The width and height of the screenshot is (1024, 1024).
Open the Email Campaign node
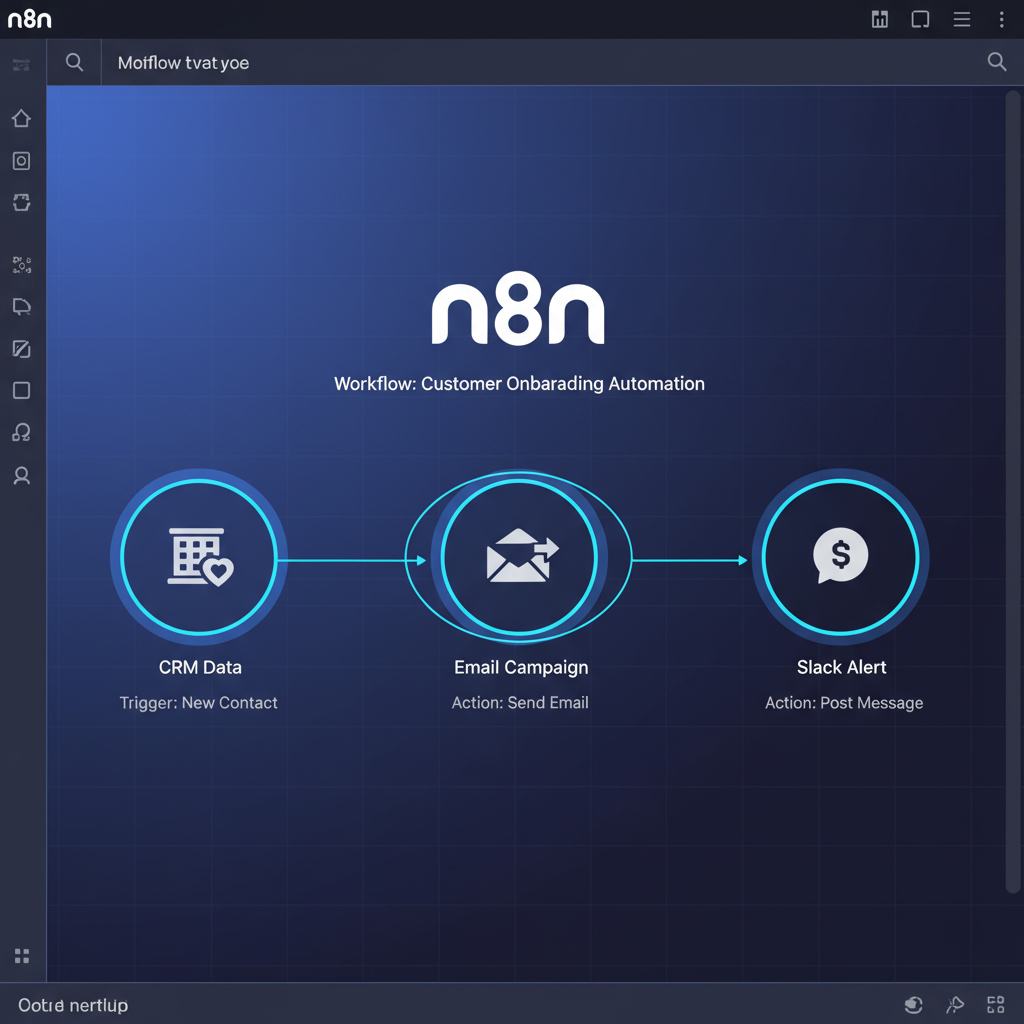pos(519,556)
